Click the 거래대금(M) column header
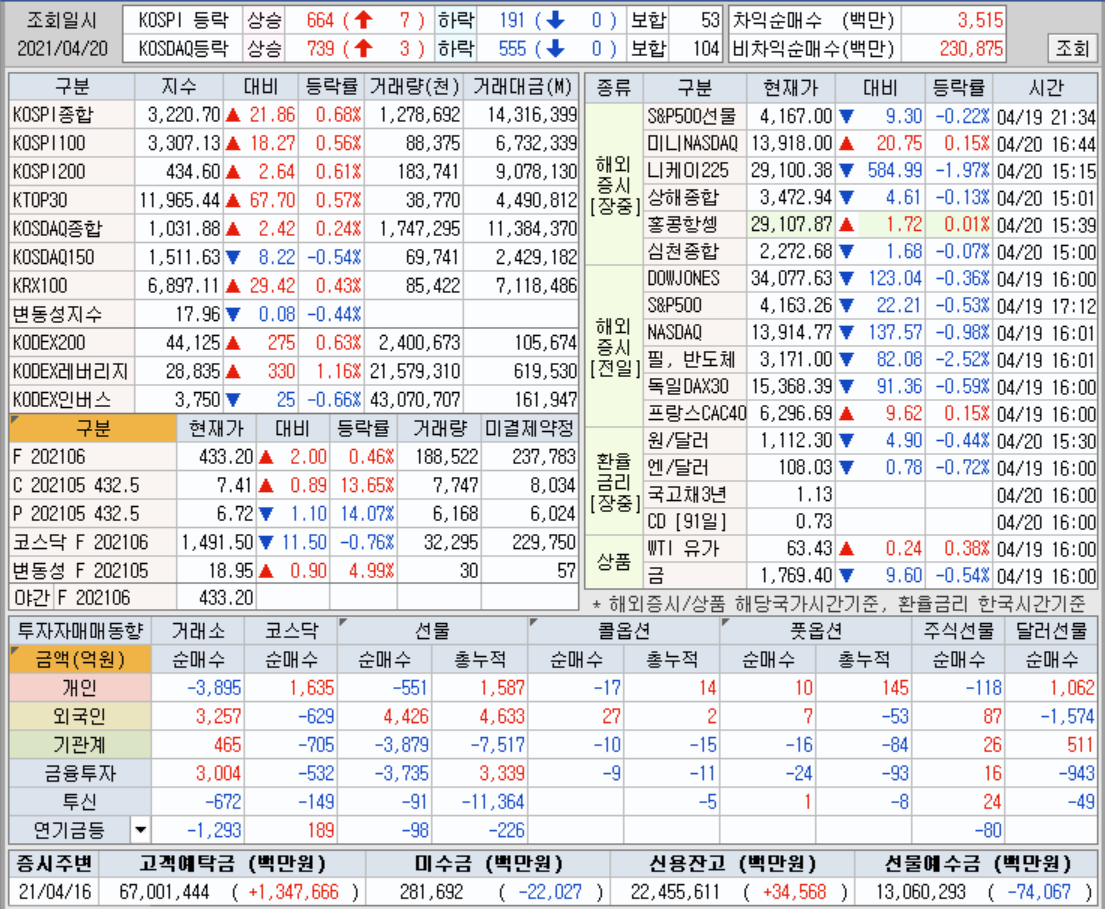1105x909 pixels. (521, 87)
